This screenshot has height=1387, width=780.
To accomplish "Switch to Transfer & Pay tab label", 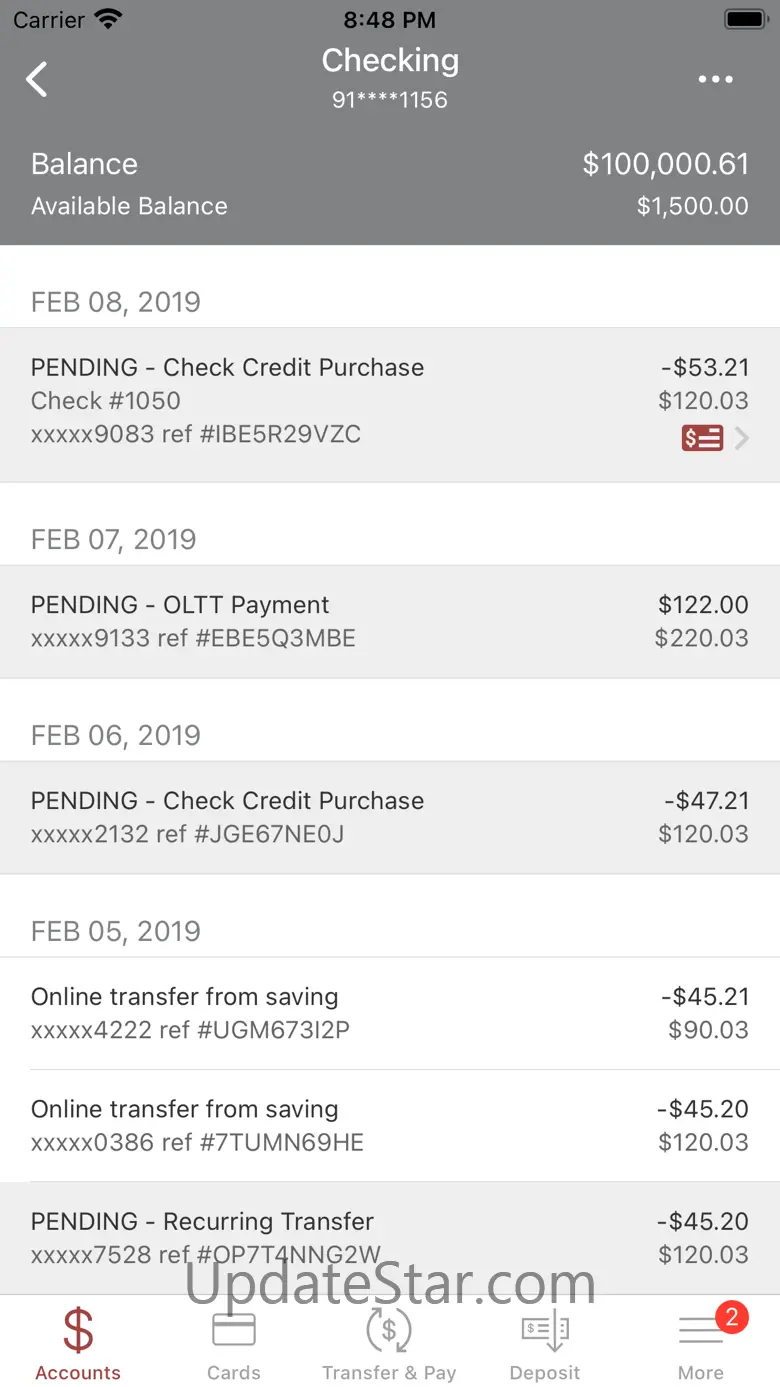I will 389,1373.
